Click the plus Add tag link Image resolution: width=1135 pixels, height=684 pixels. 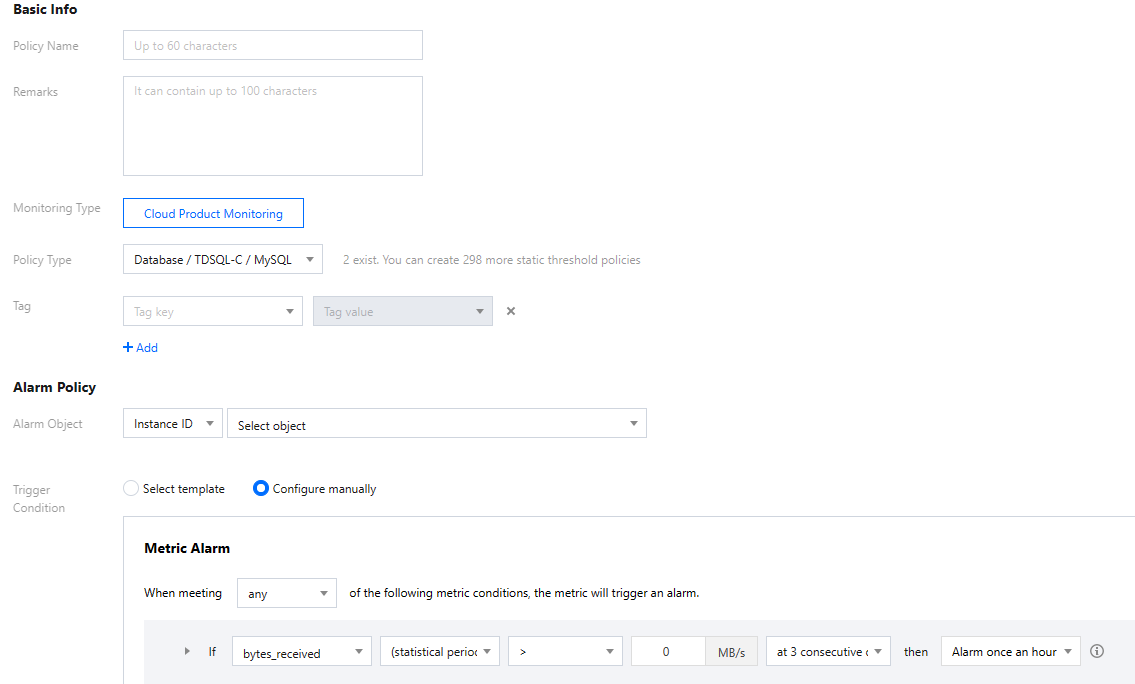[140, 348]
